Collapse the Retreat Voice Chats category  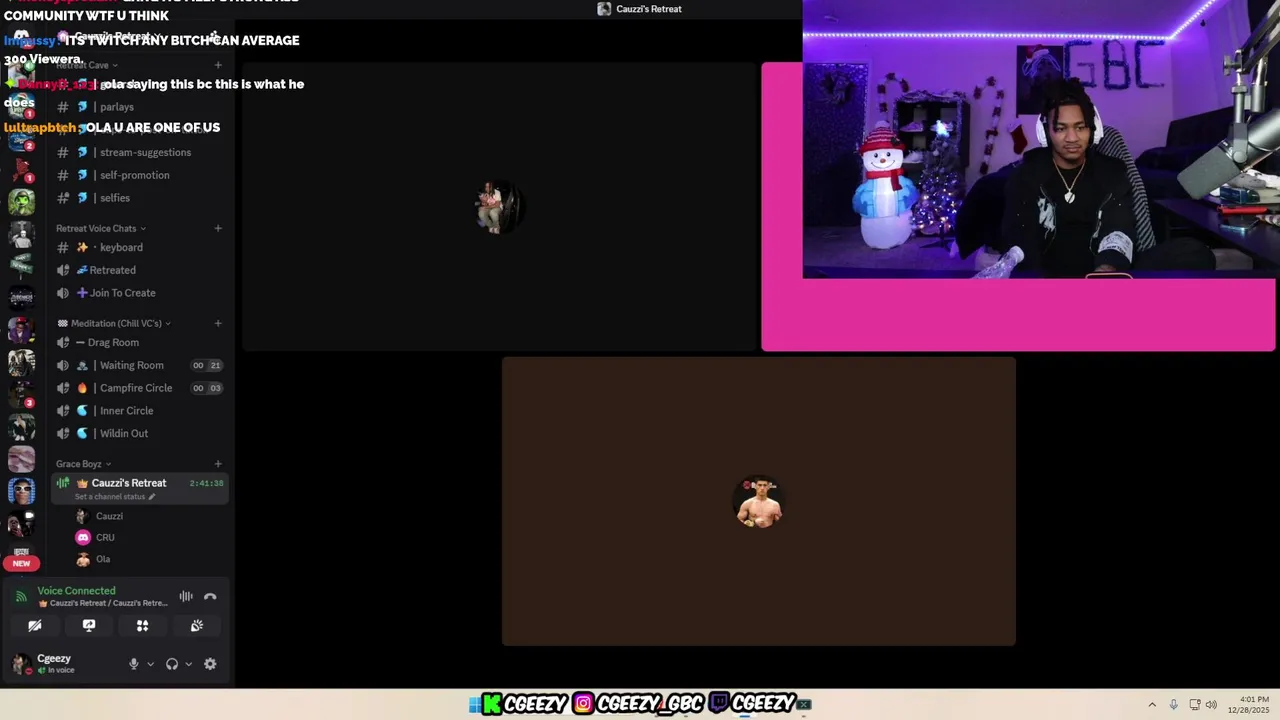click(101, 228)
